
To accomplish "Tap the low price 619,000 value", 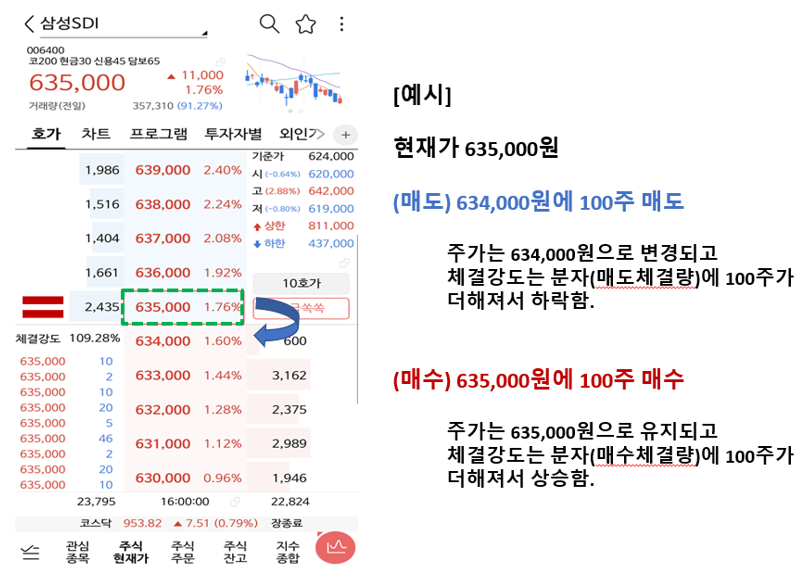I will [x=331, y=209].
